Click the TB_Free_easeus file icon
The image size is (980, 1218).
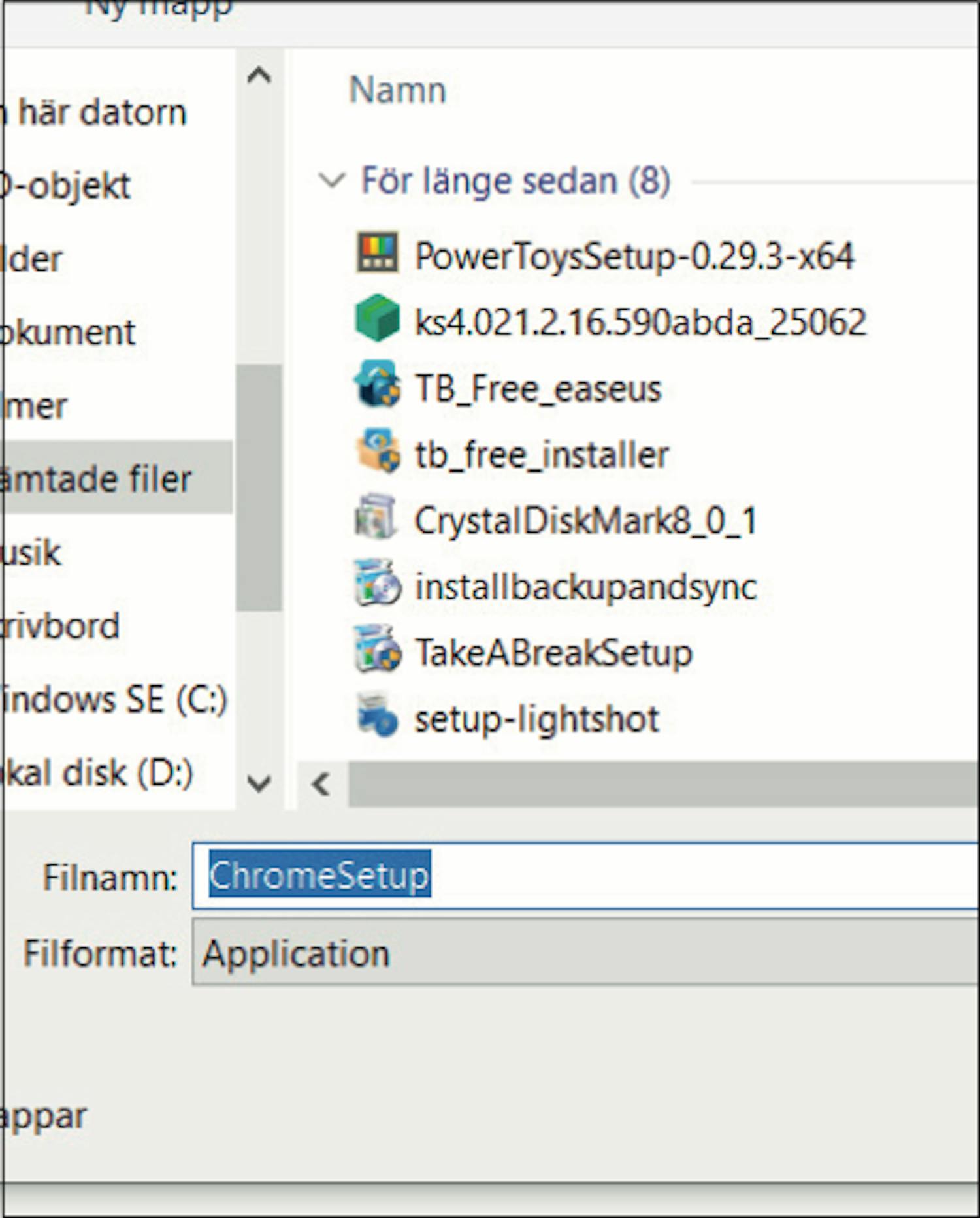[x=377, y=384]
